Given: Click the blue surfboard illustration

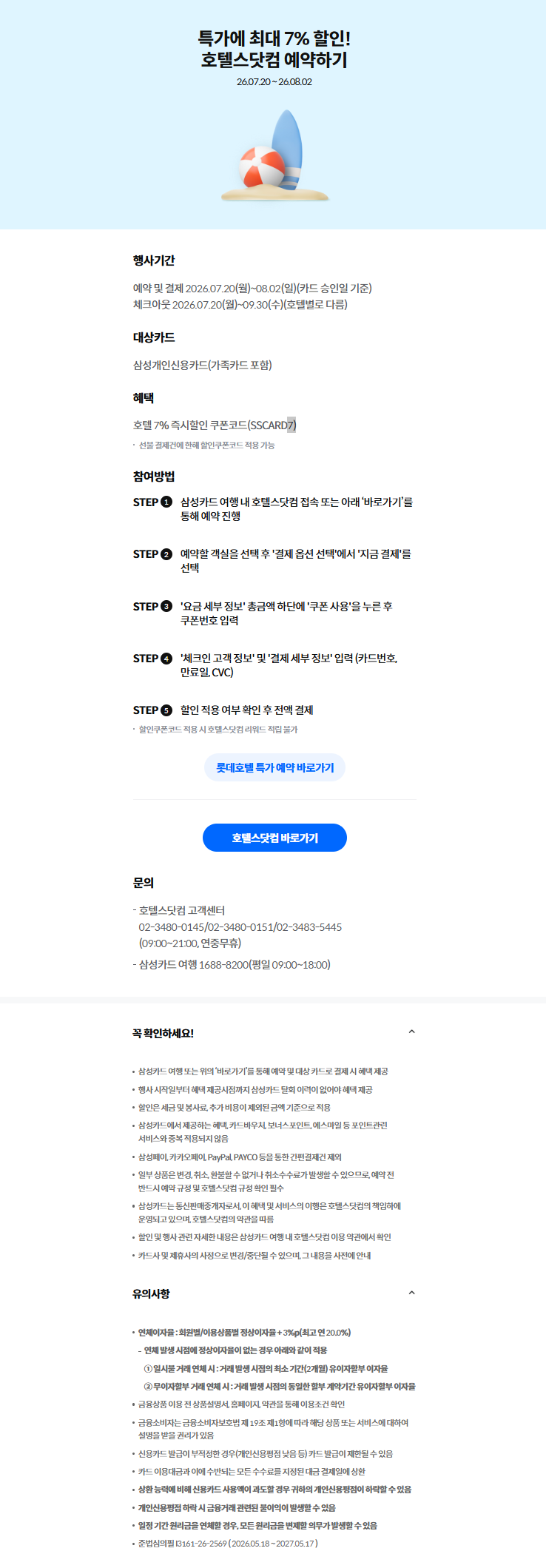Looking at the screenshot, I should pos(289,148).
